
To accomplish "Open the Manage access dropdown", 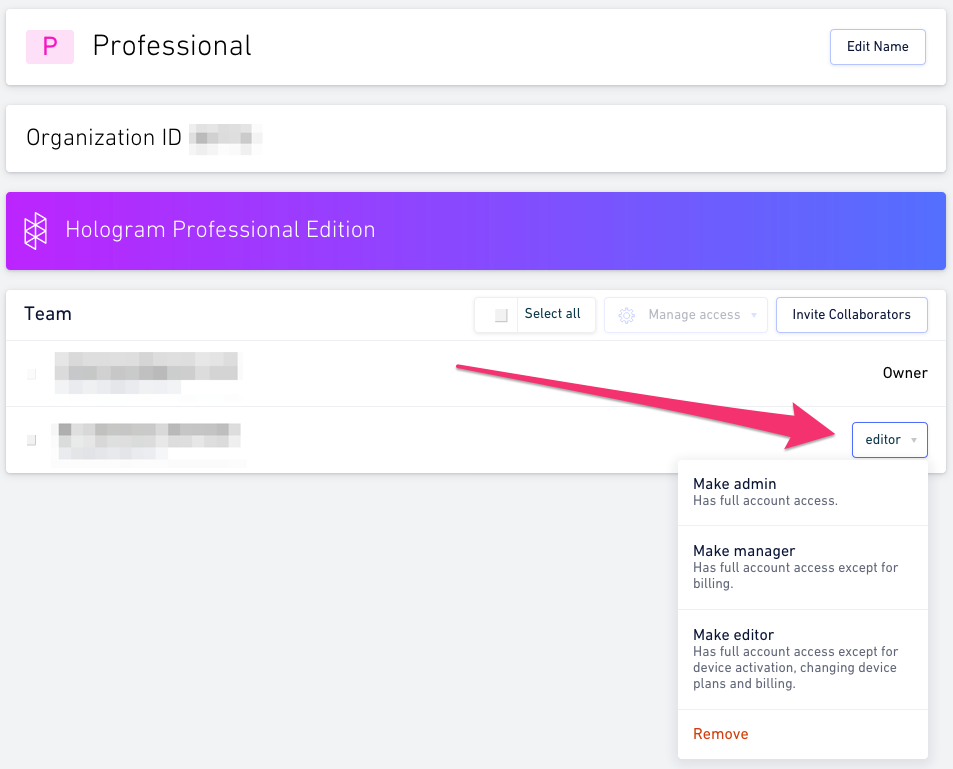I will (686, 315).
